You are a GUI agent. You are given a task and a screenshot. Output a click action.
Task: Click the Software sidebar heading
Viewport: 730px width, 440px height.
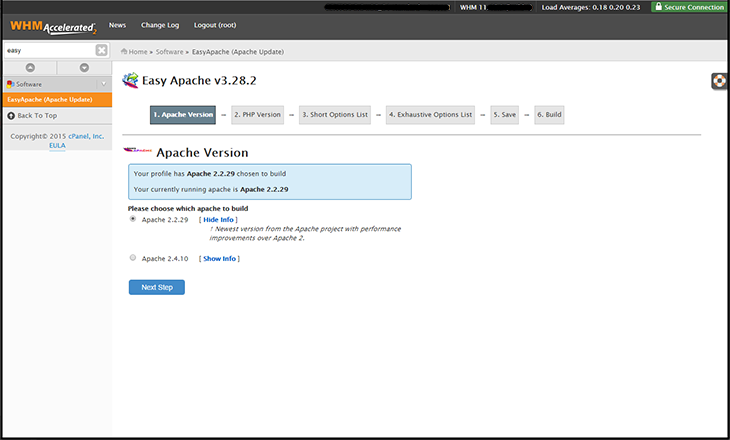[x=29, y=84]
